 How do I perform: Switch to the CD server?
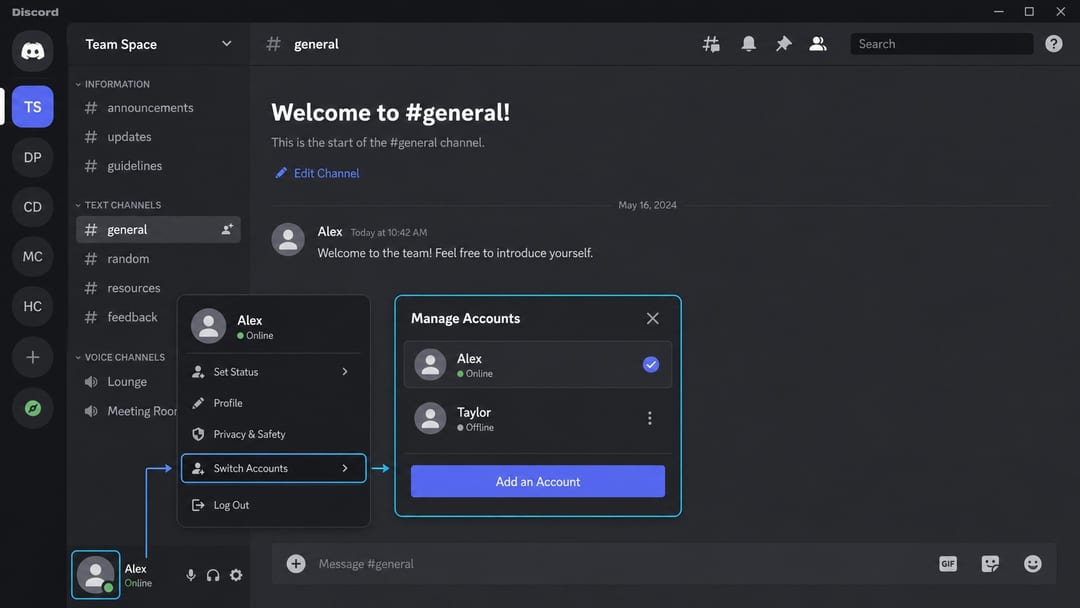pyautogui.click(x=32, y=207)
